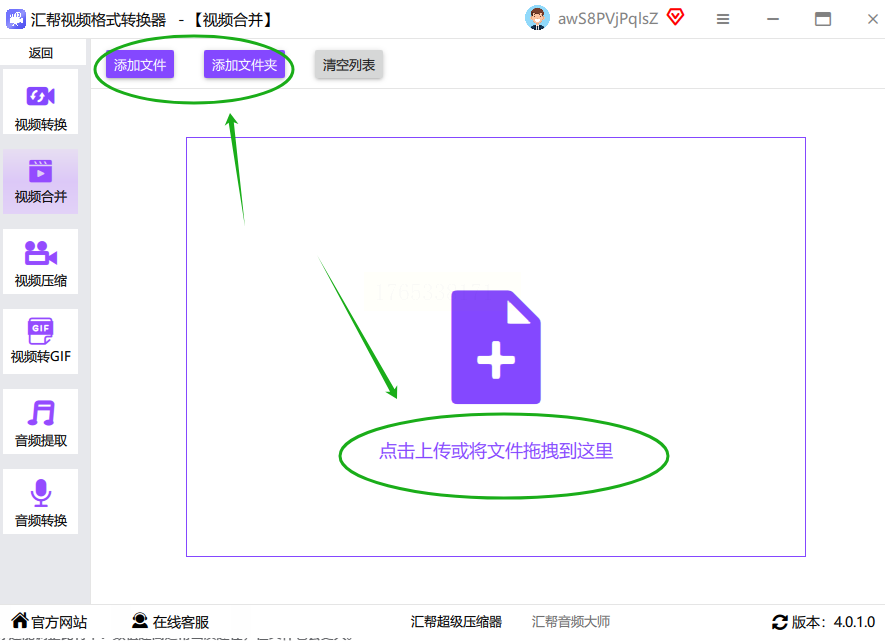Click the red VIP diamond icon
Image resolution: width=885 pixels, height=642 pixels.
[x=676, y=18]
